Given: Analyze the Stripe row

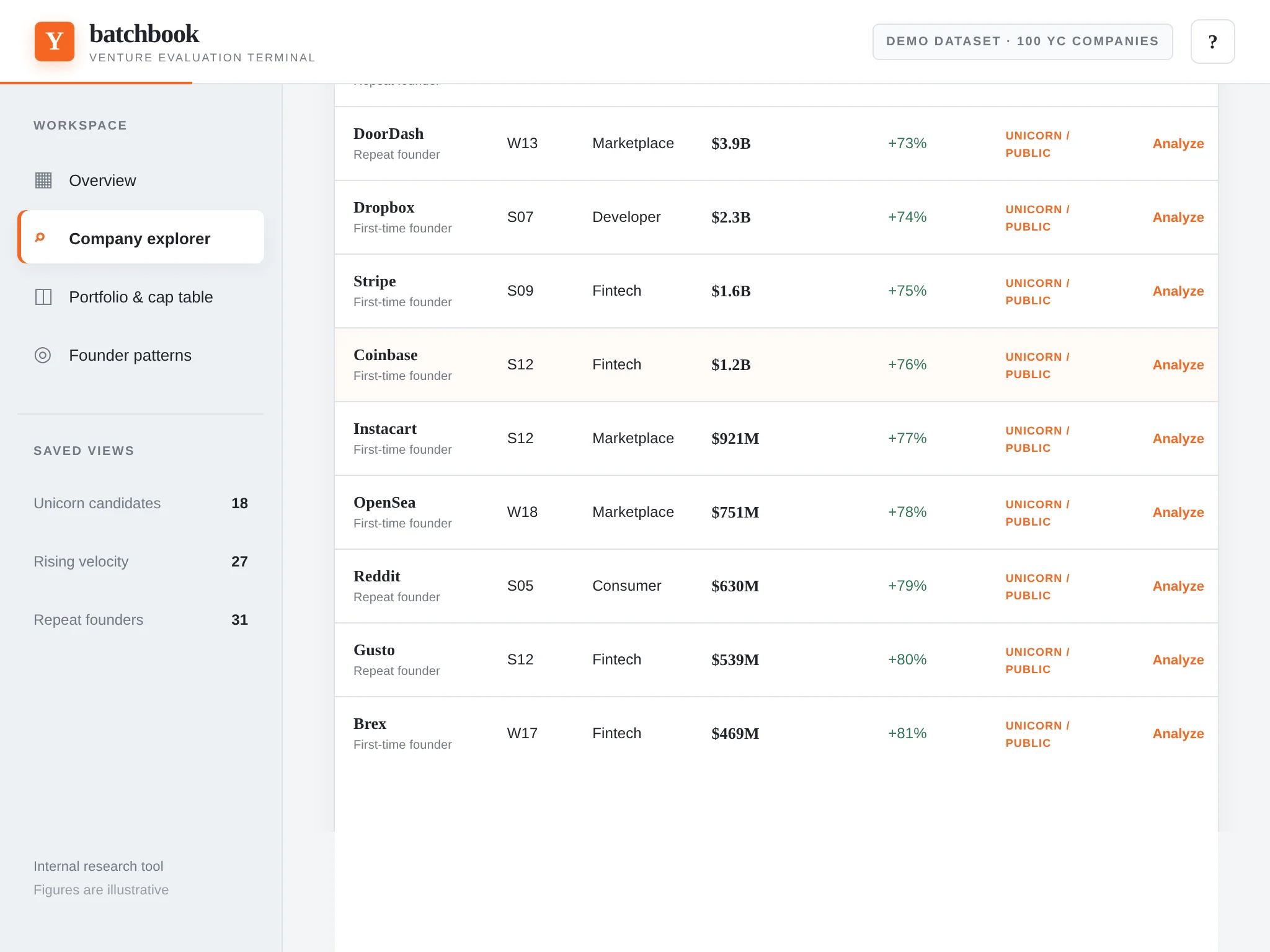Looking at the screenshot, I should tap(1178, 291).
